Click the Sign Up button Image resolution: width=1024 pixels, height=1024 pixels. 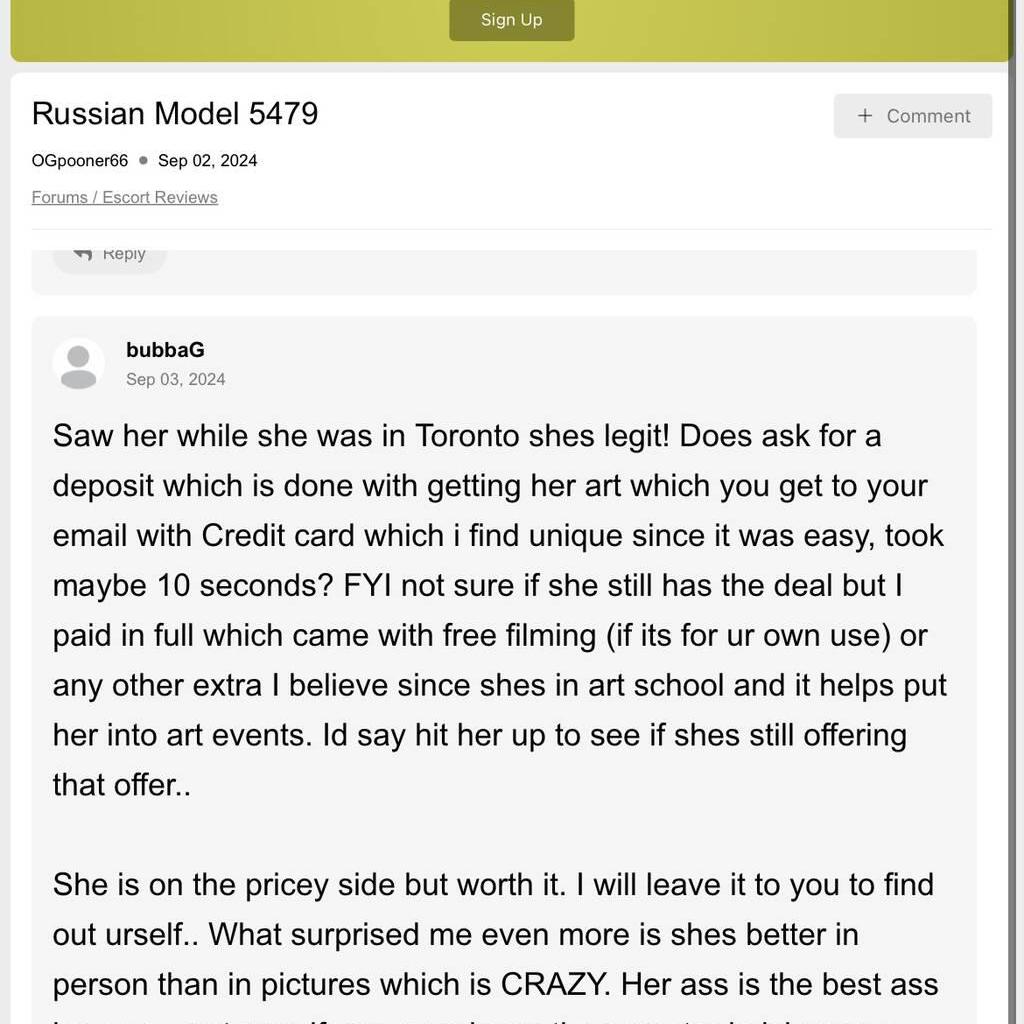pyautogui.click(x=511, y=20)
